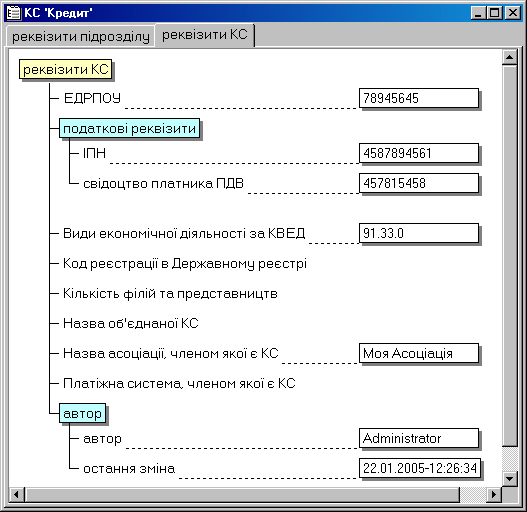This screenshot has height=512, width=527.
Task: Focus свідоцтво платника ПДВ value field
Action: click(419, 183)
